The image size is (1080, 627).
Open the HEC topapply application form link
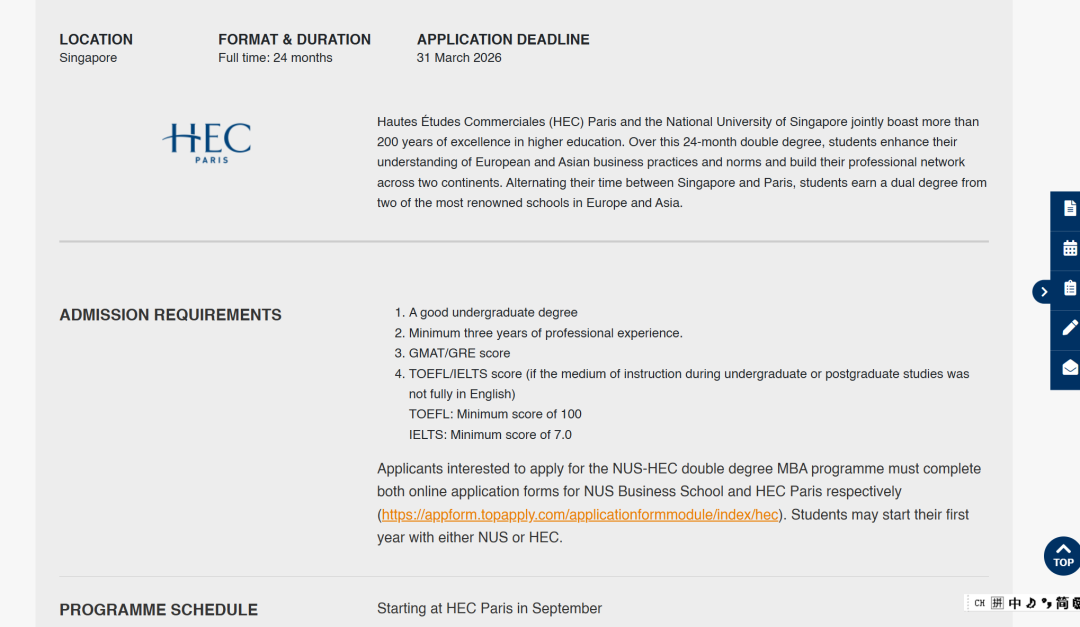579,515
